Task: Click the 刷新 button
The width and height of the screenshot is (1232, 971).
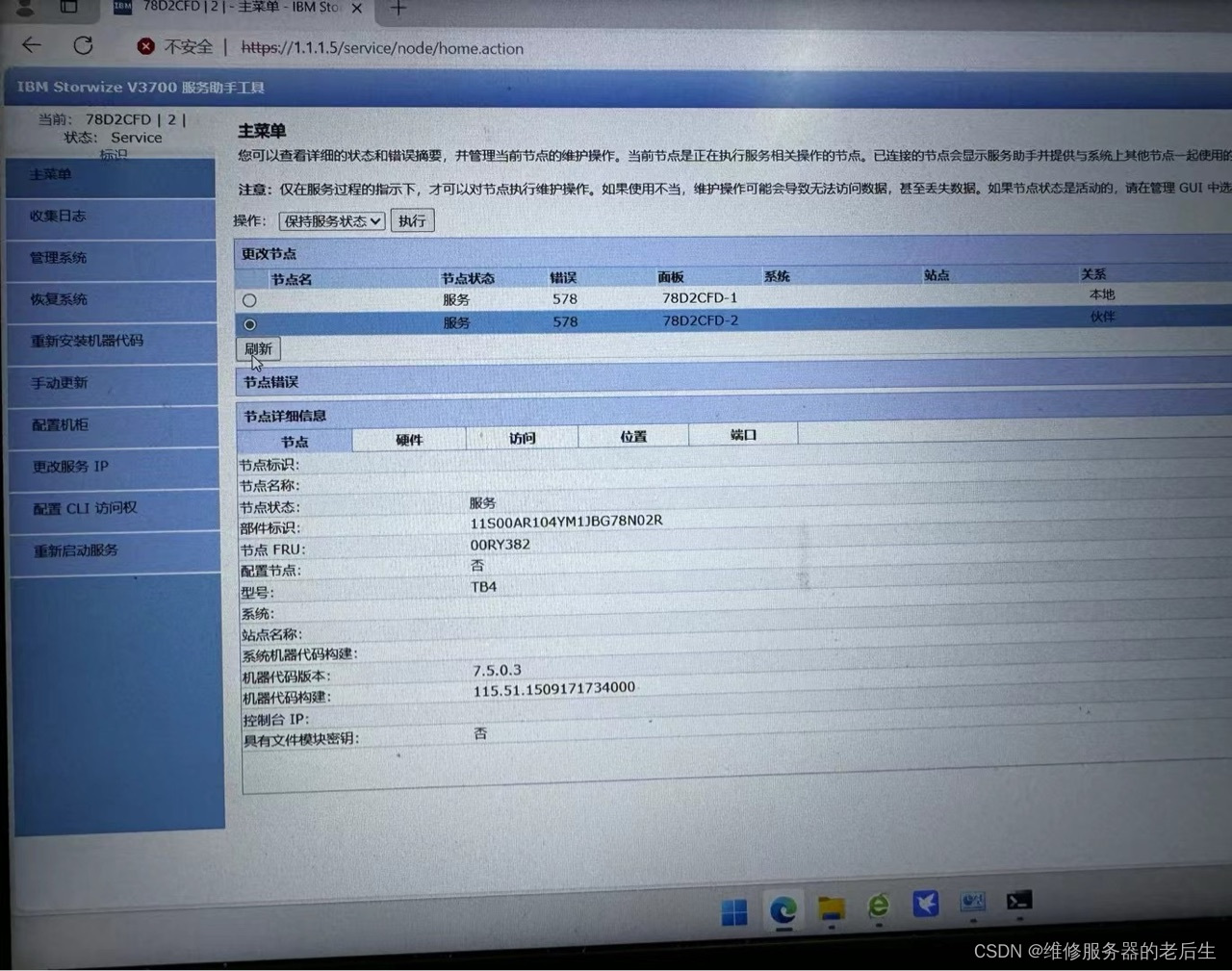Action: point(258,348)
